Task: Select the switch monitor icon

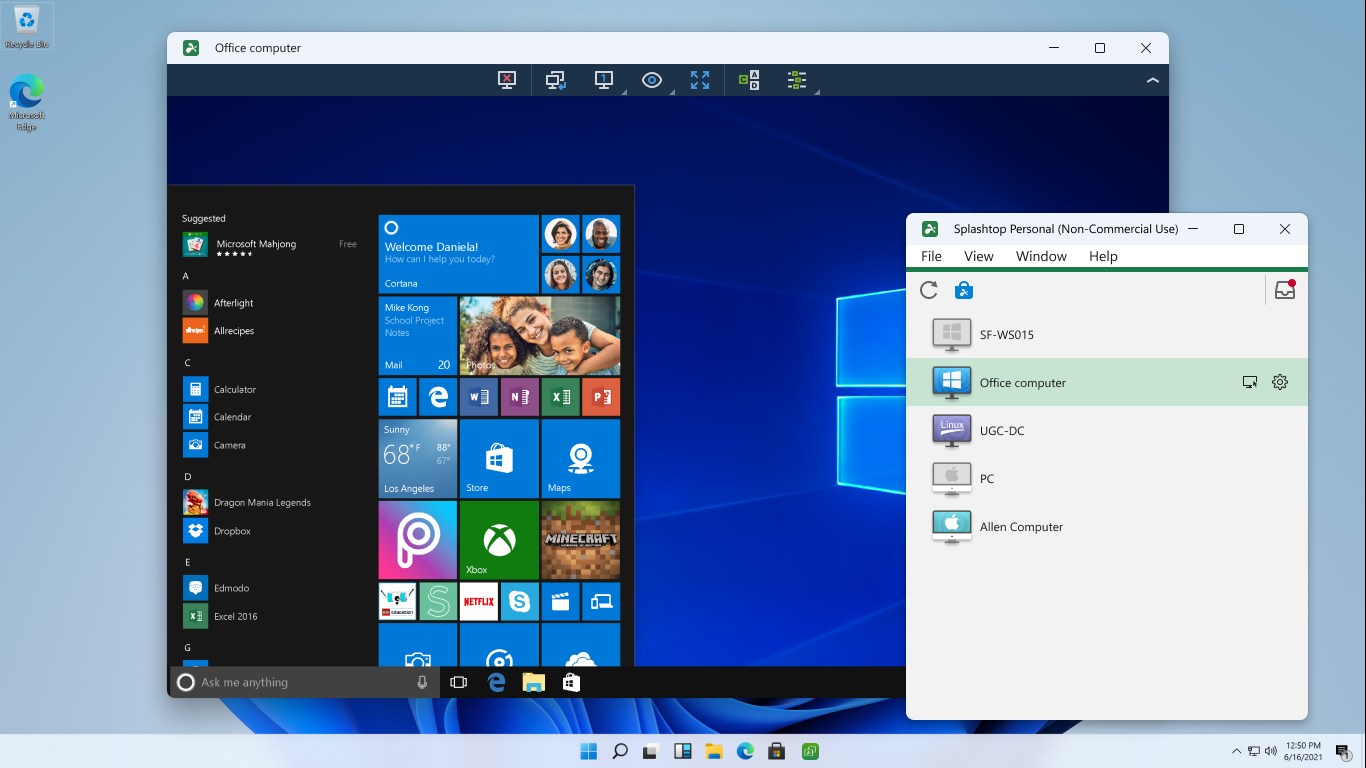Action: coord(553,80)
